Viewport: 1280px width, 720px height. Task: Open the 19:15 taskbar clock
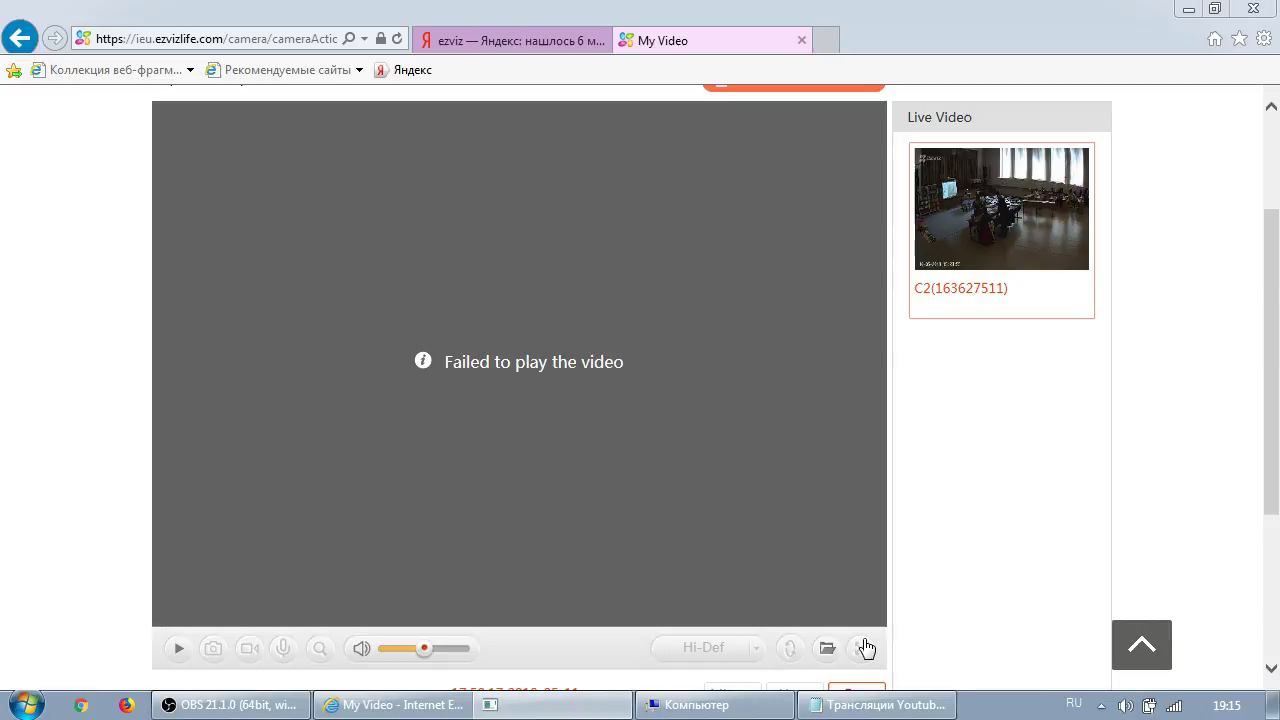(x=1227, y=705)
